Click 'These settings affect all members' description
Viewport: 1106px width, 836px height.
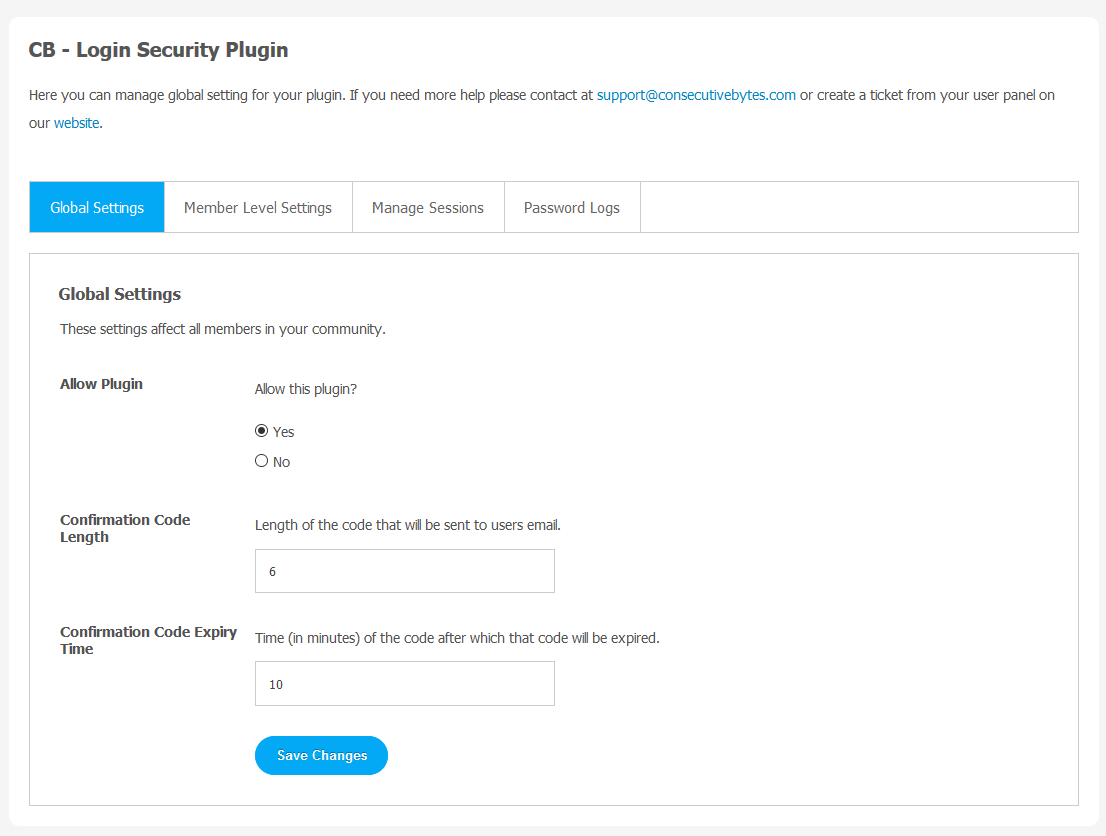pos(222,329)
